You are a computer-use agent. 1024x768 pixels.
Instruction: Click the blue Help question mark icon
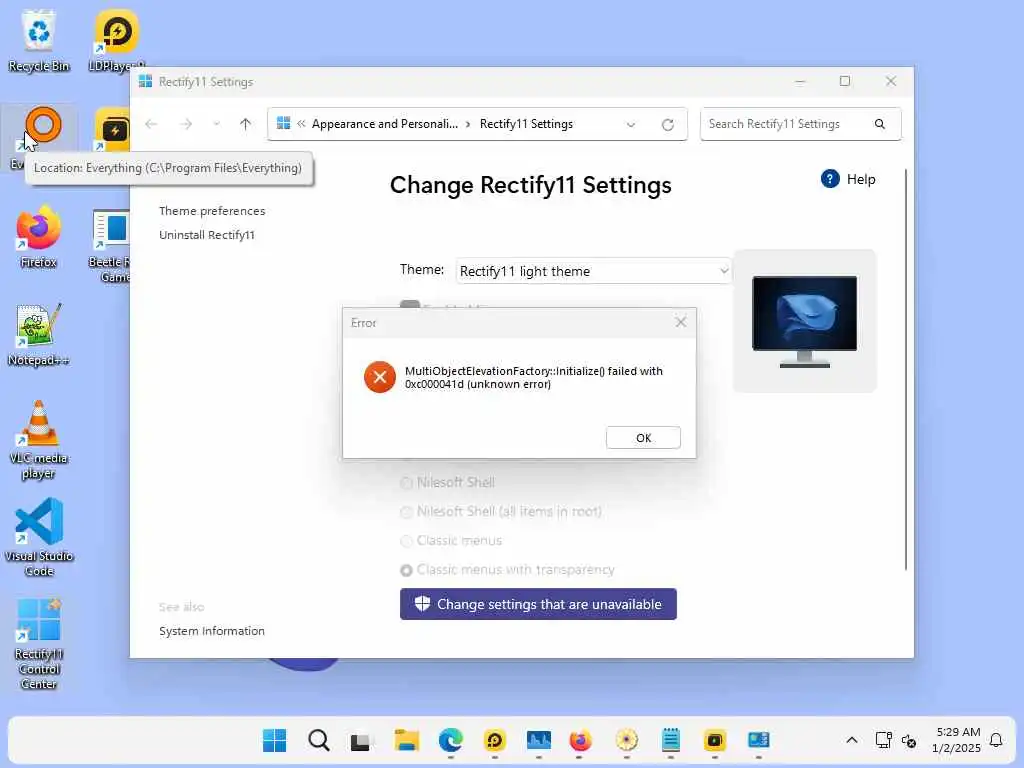pos(830,179)
